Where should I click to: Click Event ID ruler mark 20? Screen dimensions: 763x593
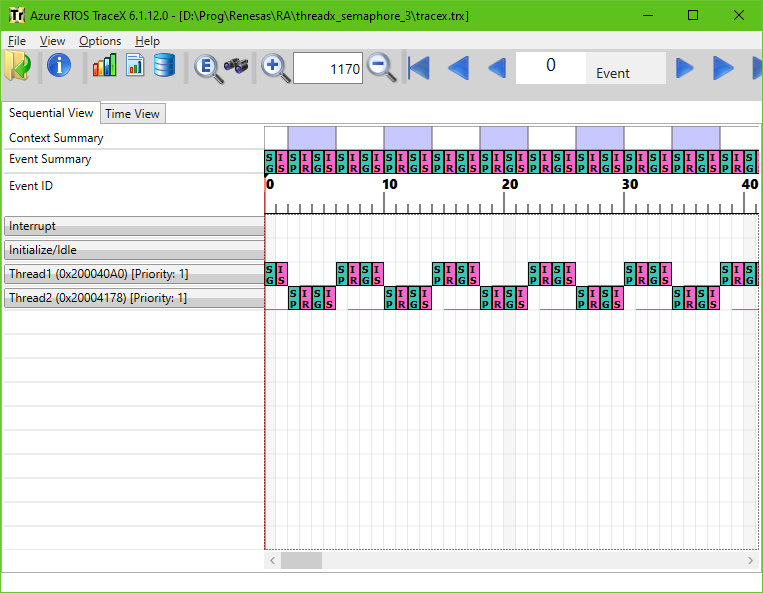(509, 184)
